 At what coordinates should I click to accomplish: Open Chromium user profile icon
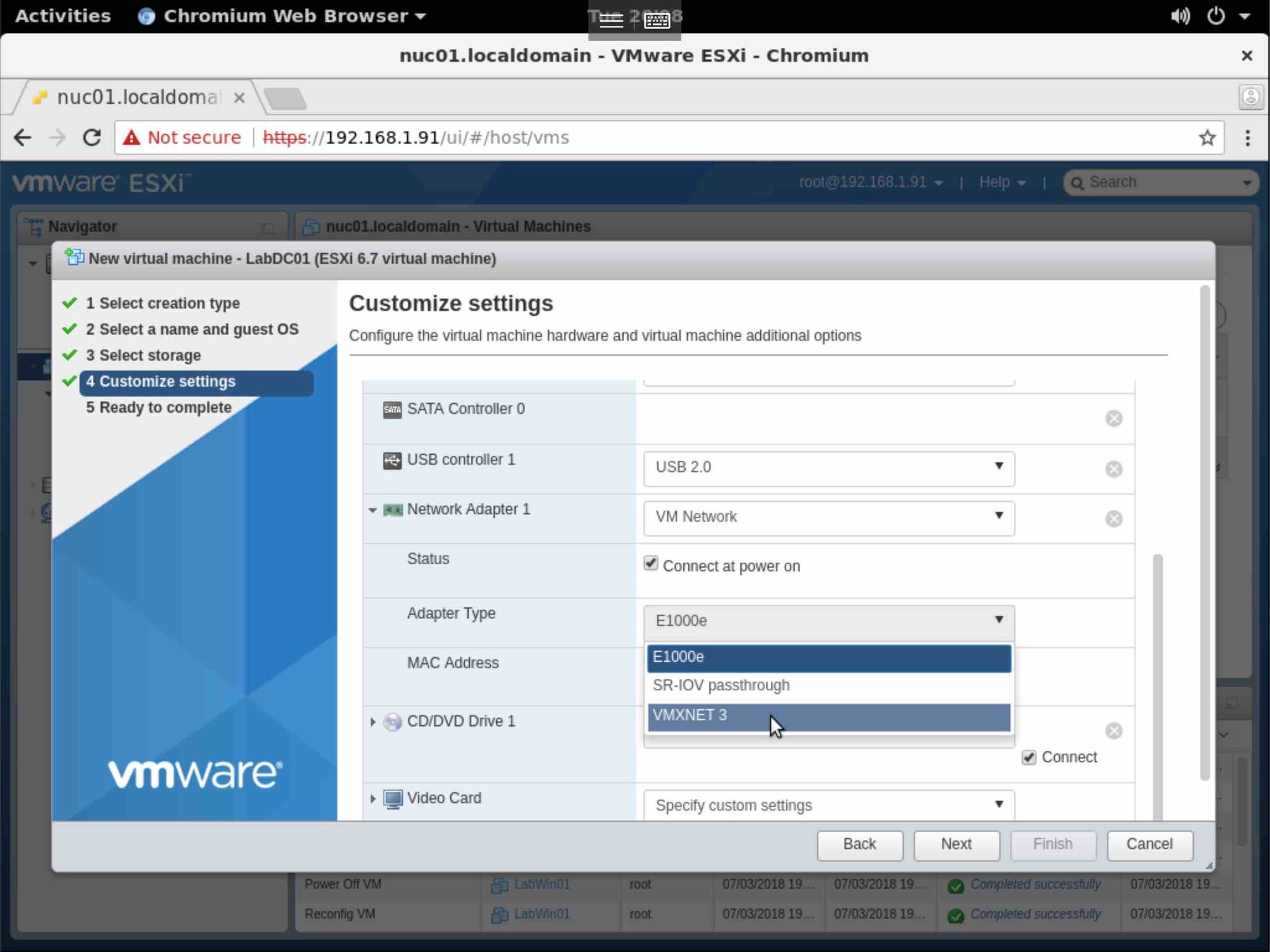(1250, 97)
